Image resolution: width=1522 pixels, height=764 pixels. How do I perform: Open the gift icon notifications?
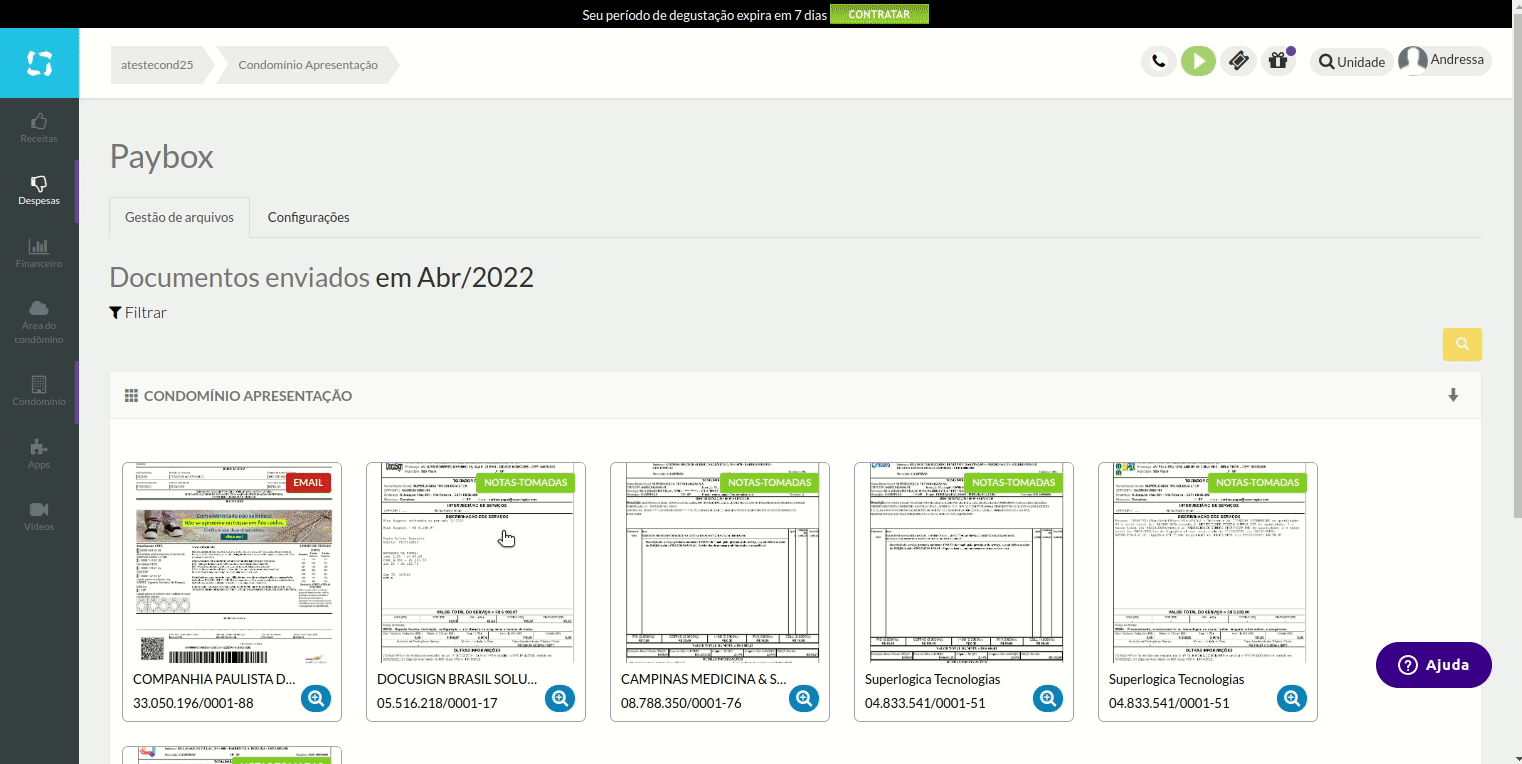1278,61
